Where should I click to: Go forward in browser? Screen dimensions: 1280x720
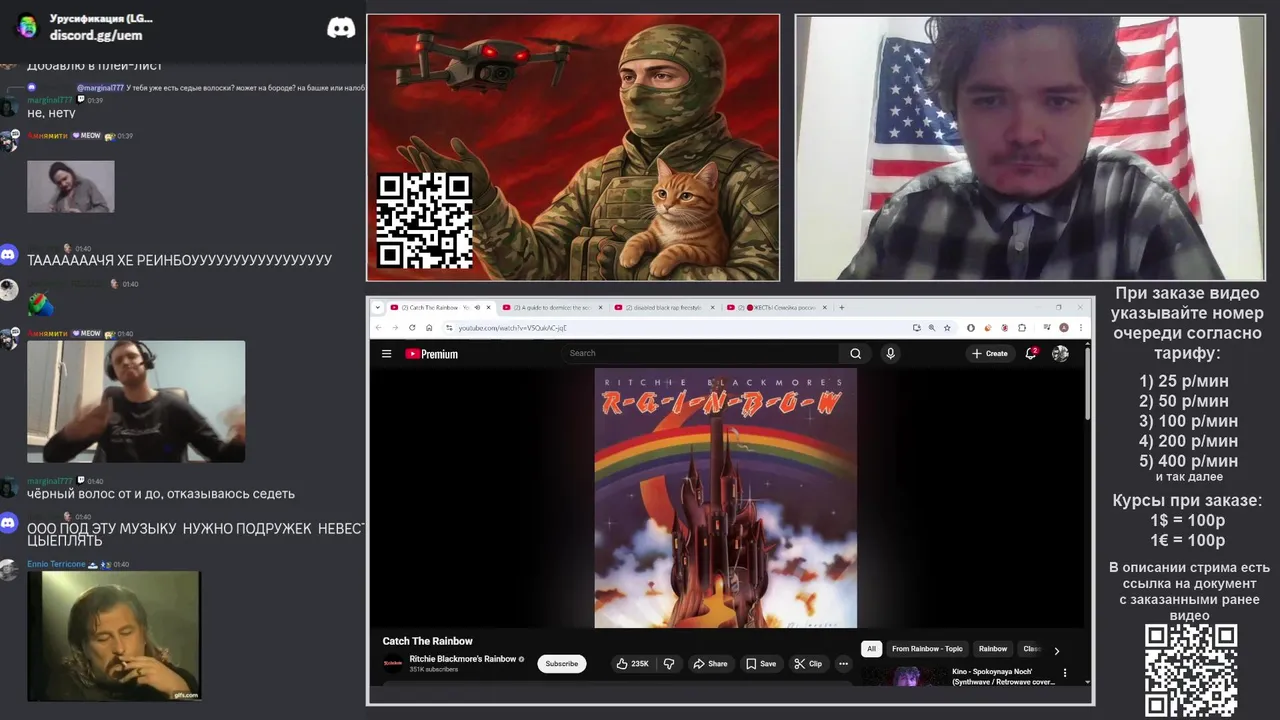click(x=395, y=327)
